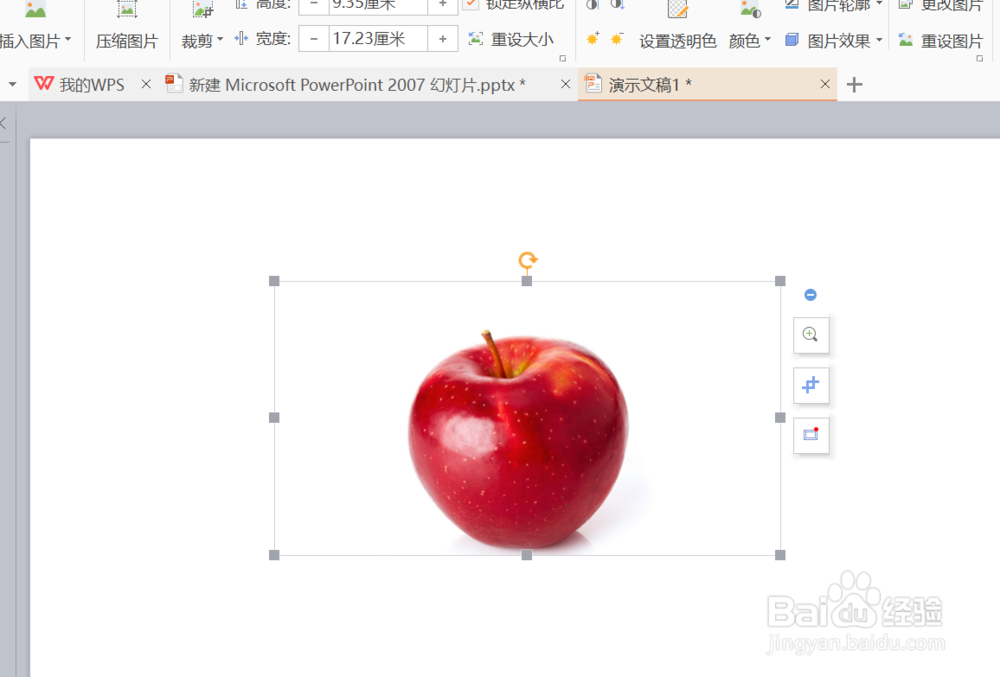Decrease brightness with the sun-minus icon
The height and width of the screenshot is (677, 1000).
[617, 39]
